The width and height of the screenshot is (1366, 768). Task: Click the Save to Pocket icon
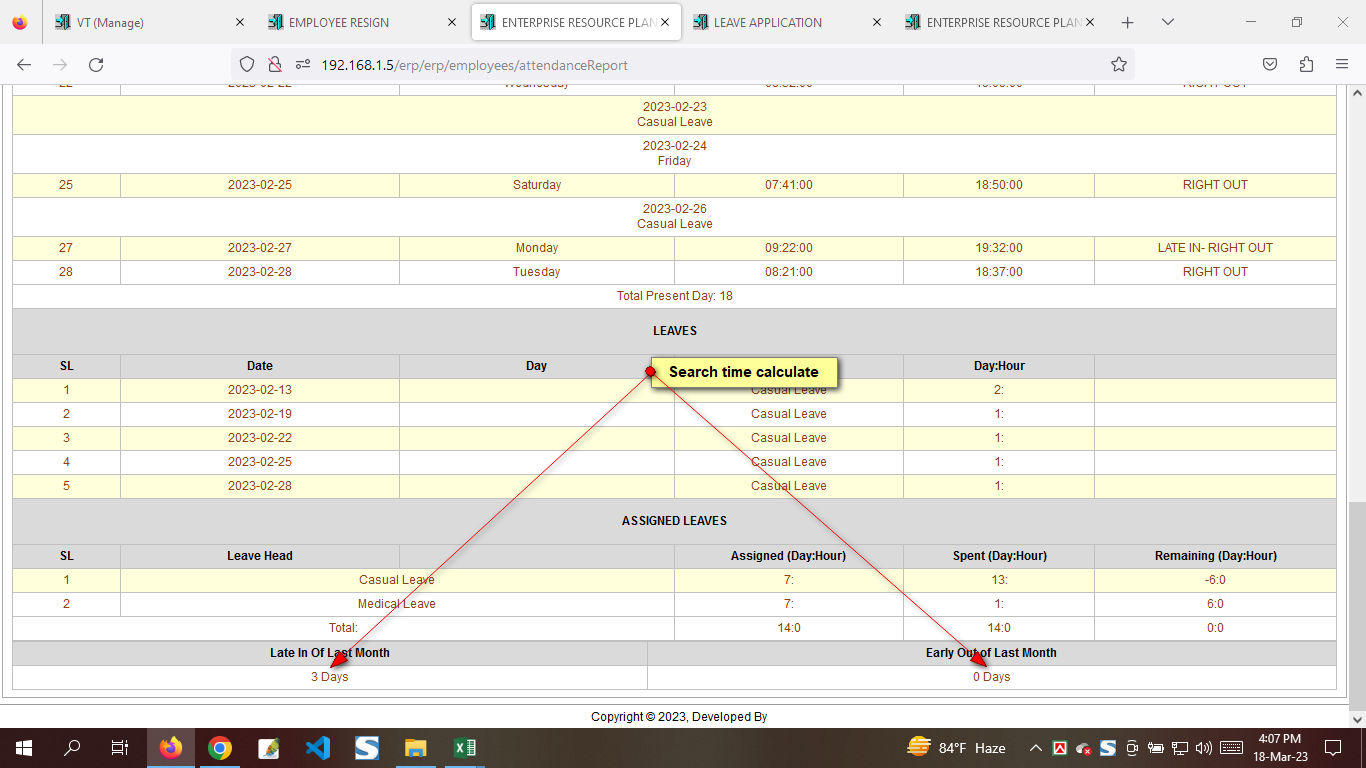coord(1269,65)
